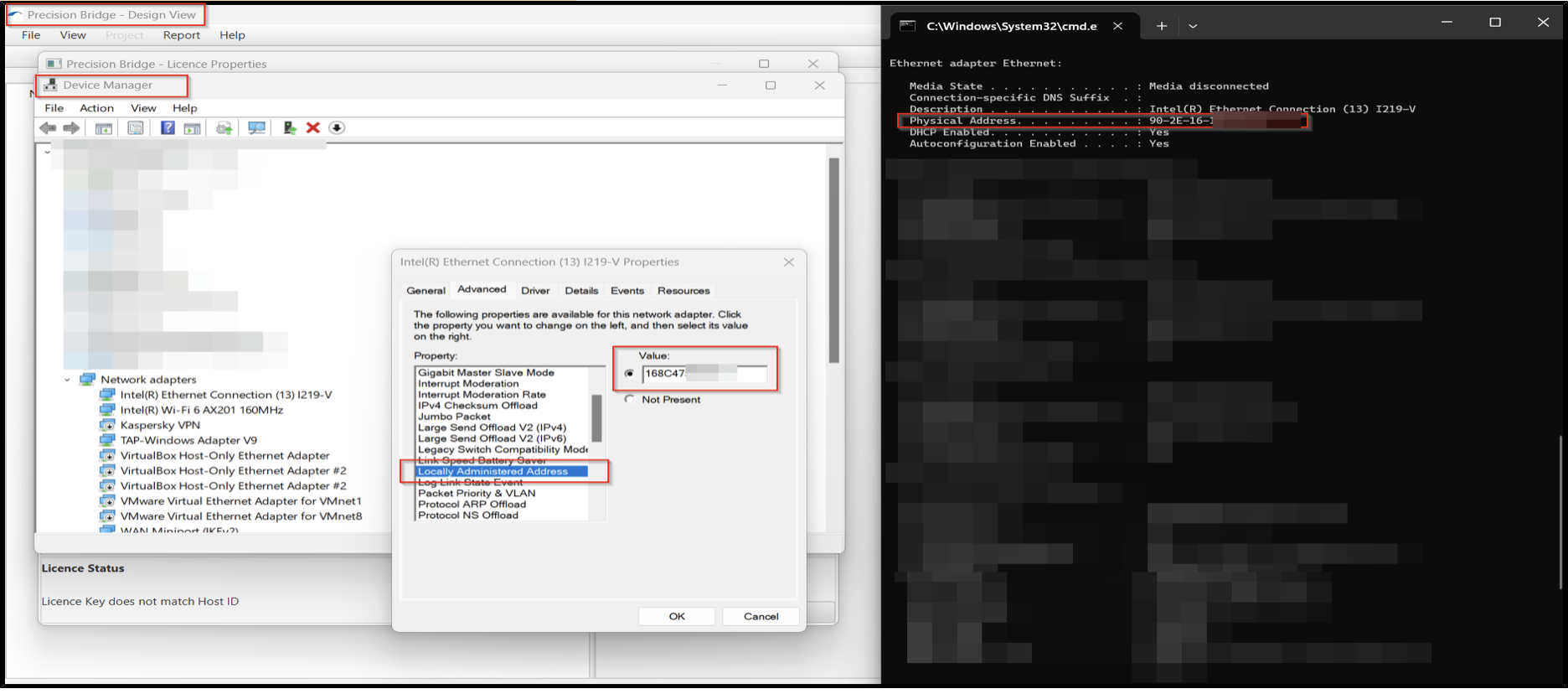The width and height of the screenshot is (1568, 694).
Task: Toggle the Show/Hide Action Pane toolbar icon
Action: 193,127
